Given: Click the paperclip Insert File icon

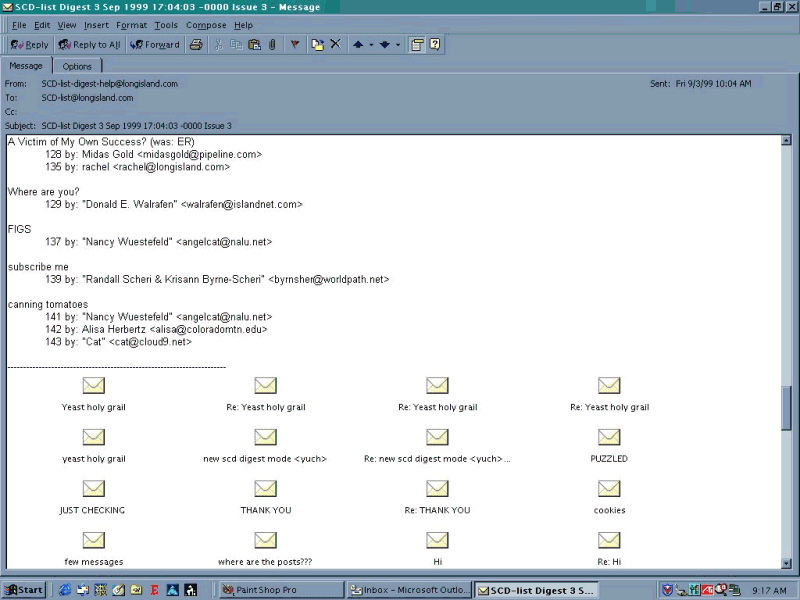Looking at the screenshot, I should (271, 44).
